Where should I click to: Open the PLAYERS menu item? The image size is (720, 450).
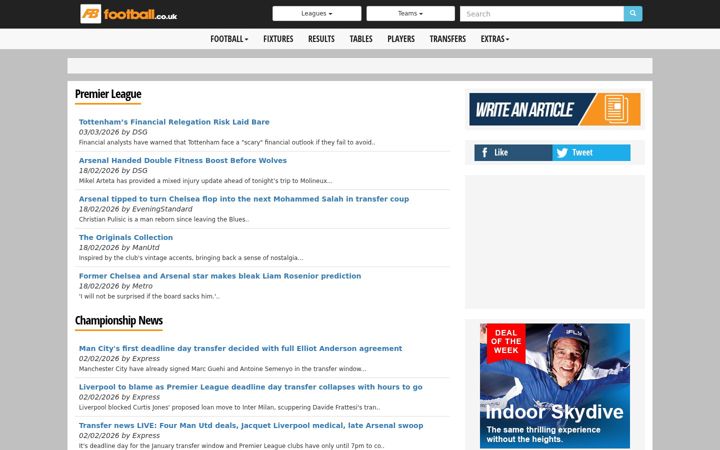pos(401,39)
